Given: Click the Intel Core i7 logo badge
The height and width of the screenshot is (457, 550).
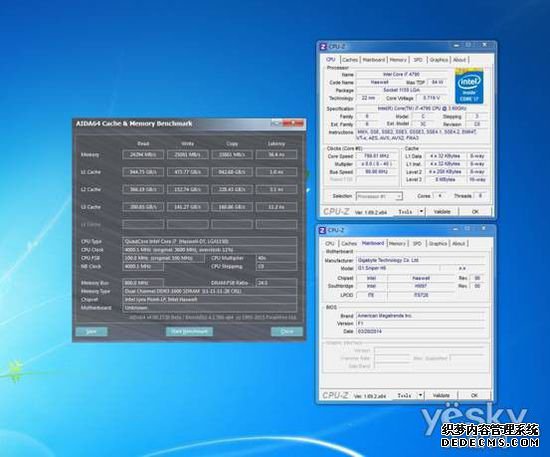Looking at the screenshot, I should [469, 87].
